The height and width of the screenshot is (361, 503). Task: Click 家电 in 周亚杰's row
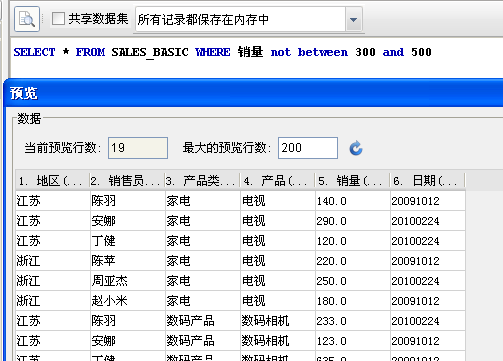click(203, 281)
